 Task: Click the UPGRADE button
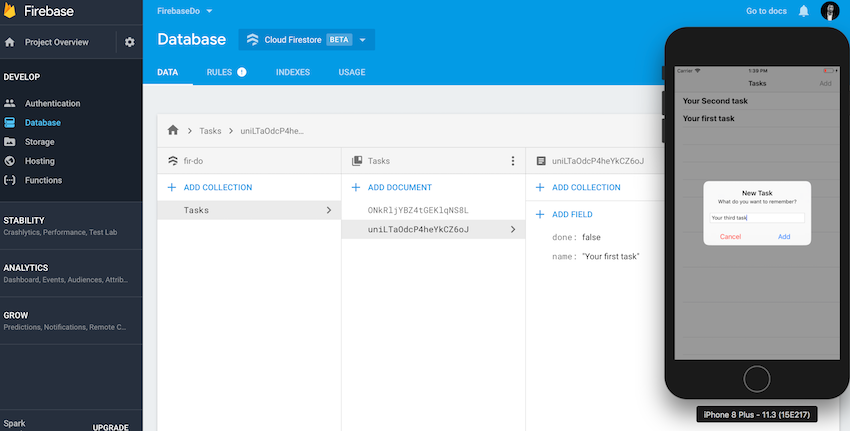[111, 427]
